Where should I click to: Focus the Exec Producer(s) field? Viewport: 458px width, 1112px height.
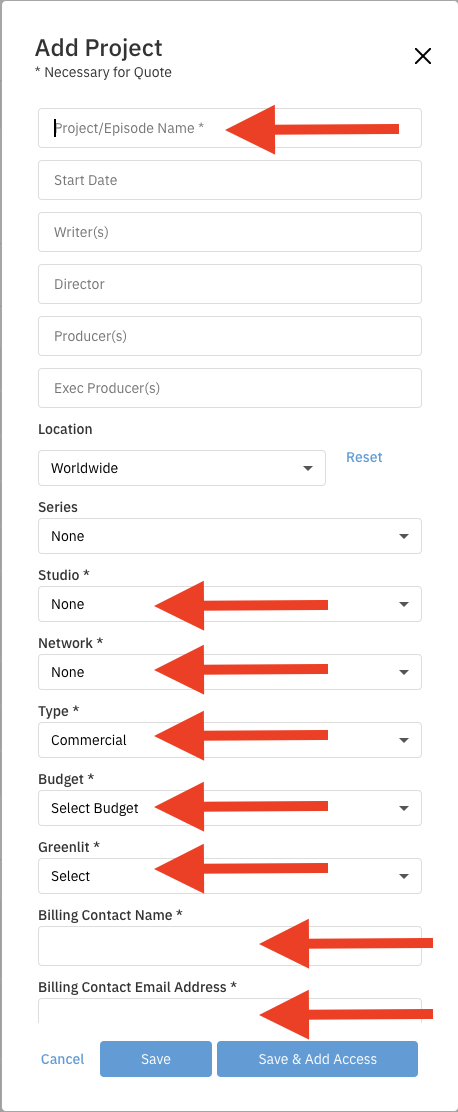[230, 388]
